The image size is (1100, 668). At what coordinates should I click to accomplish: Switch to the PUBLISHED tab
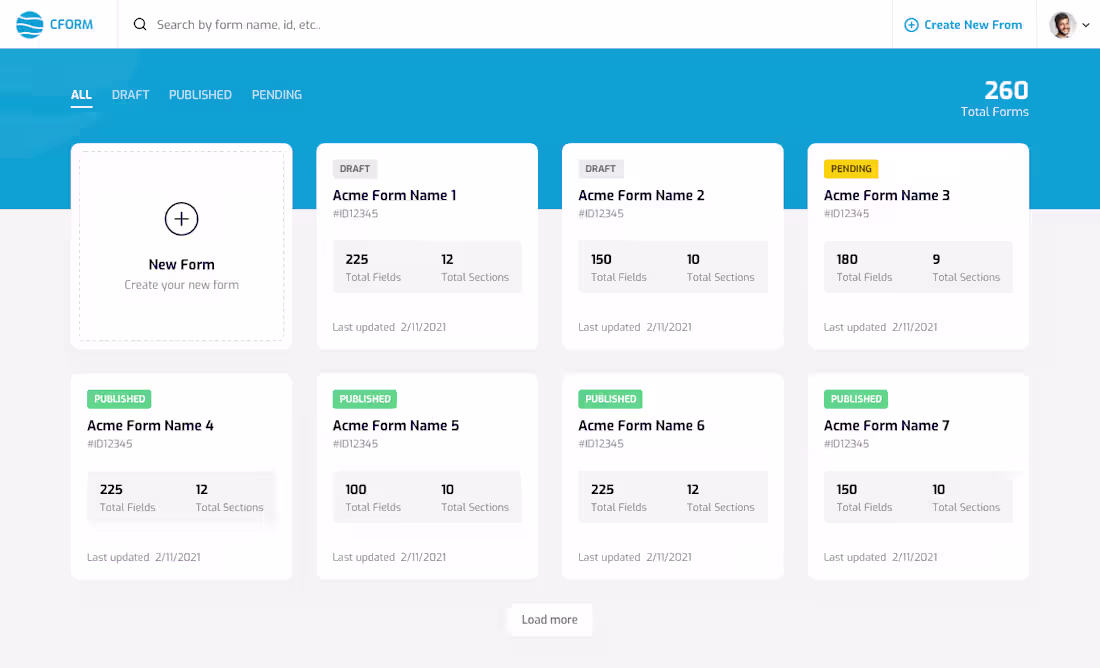[200, 95]
